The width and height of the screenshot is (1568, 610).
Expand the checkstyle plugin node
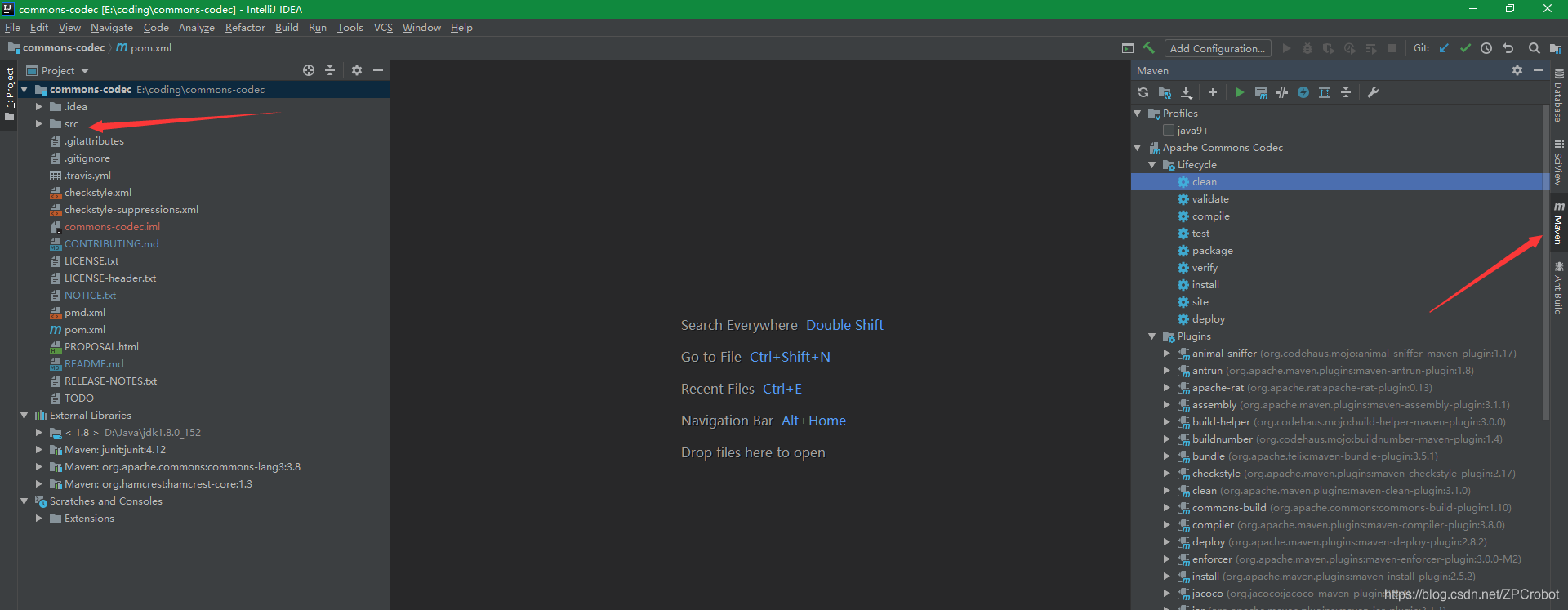click(1167, 474)
